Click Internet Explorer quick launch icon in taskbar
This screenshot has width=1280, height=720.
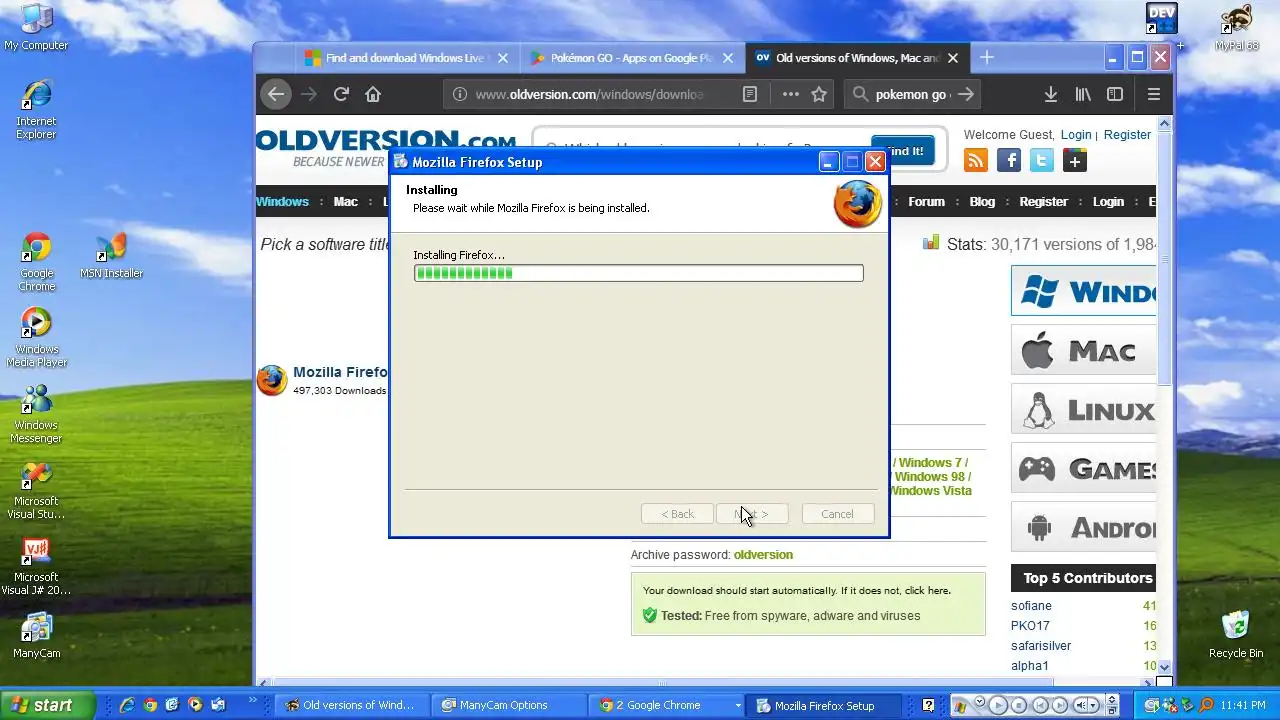[x=127, y=705]
